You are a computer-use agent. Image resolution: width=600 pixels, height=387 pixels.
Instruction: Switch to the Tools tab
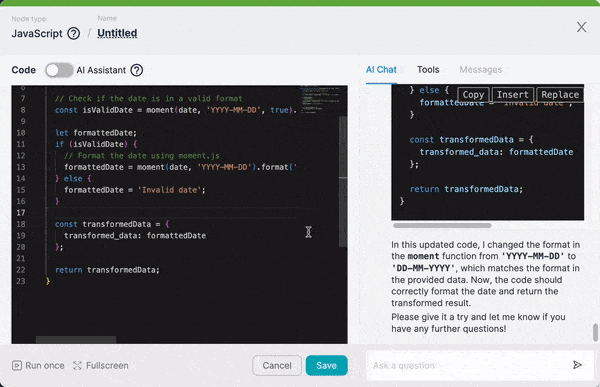428,70
